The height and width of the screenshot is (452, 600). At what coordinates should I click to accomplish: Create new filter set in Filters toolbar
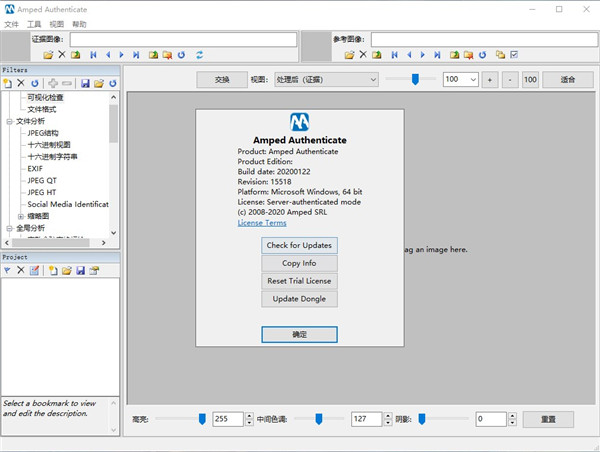8,83
